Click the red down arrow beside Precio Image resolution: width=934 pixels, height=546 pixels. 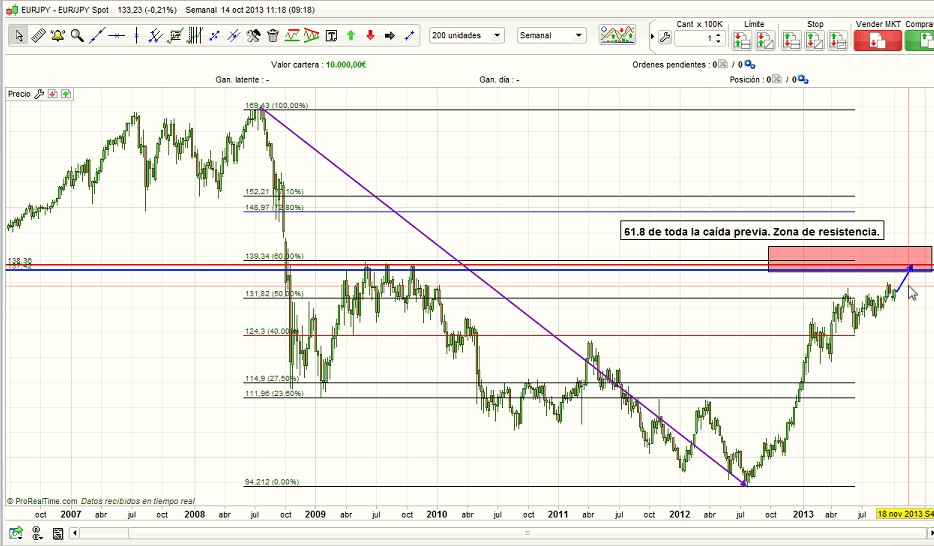(52, 94)
